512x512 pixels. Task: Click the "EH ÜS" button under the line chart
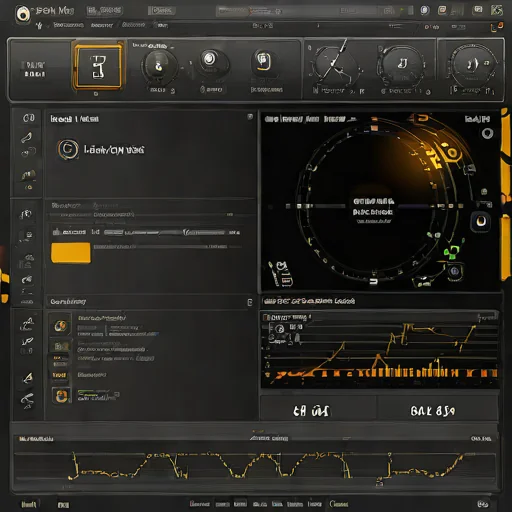click(x=318, y=410)
